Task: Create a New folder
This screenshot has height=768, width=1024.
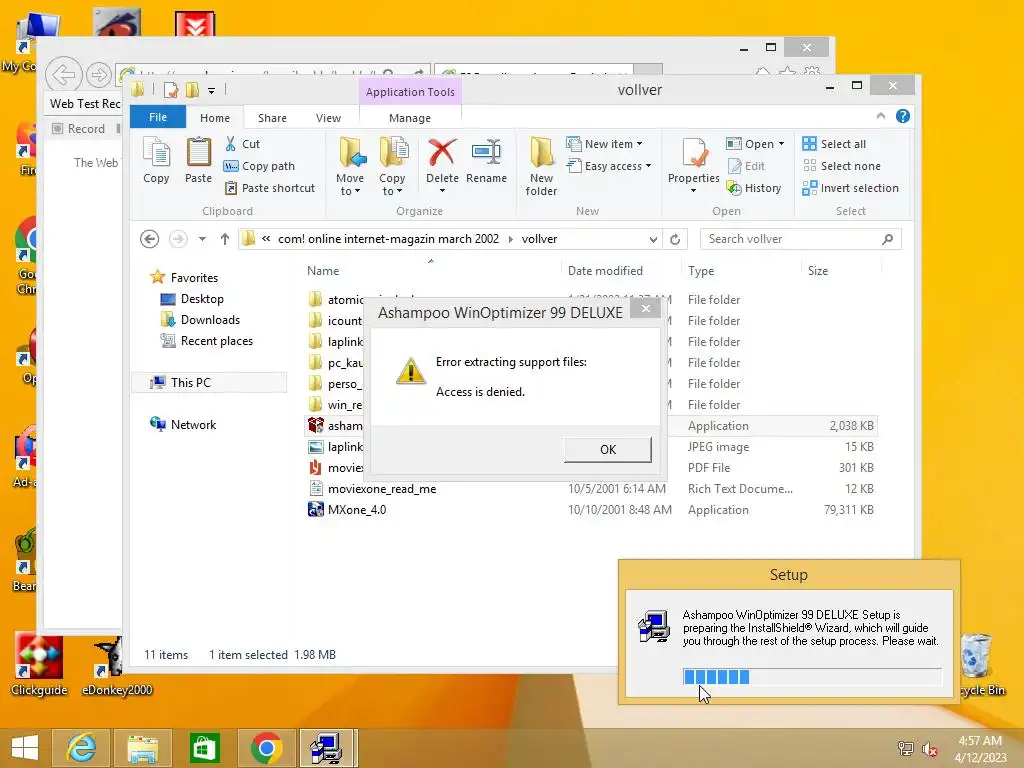Action: click(x=541, y=166)
